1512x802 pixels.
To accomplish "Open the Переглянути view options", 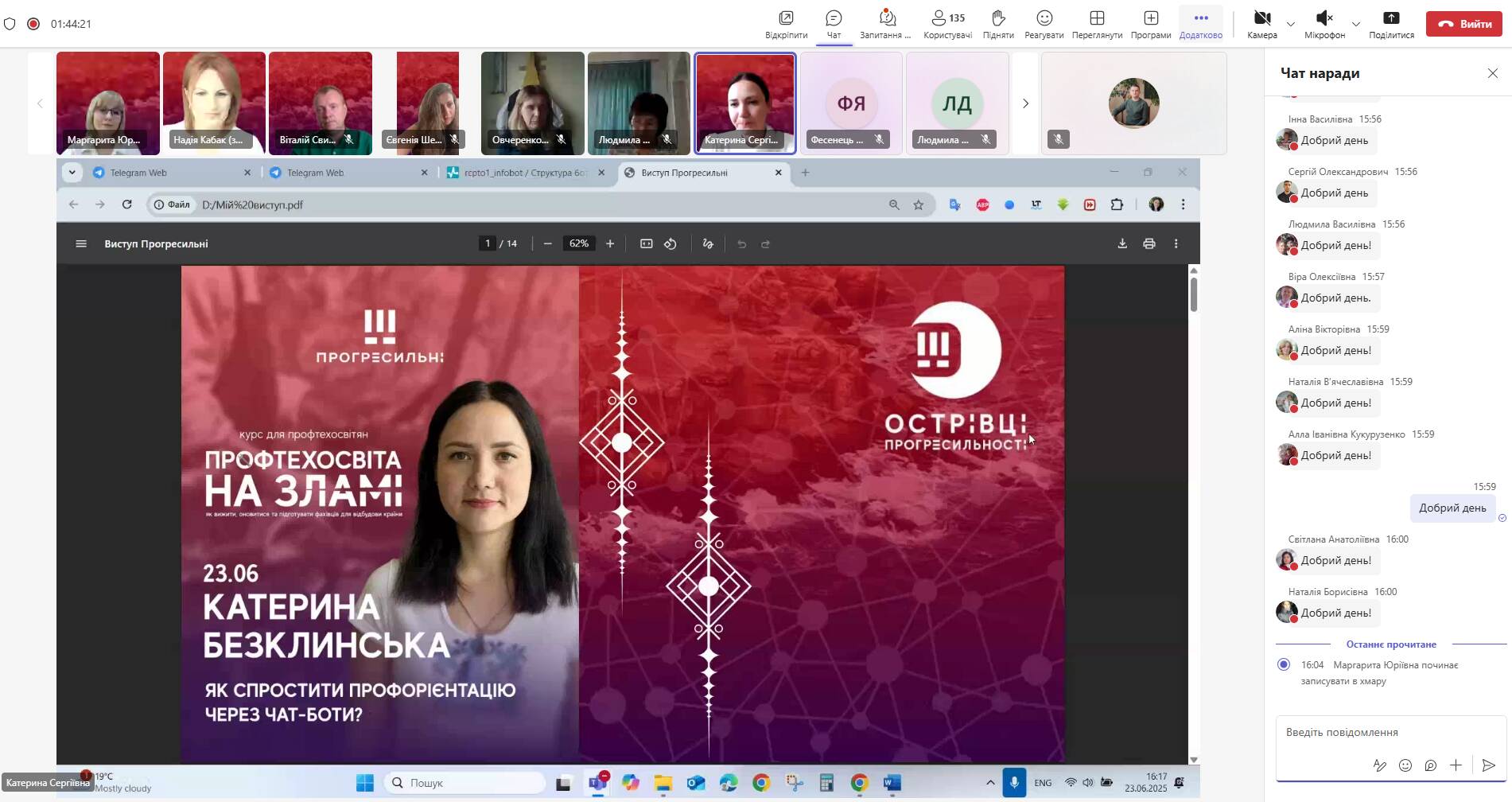I will [x=1097, y=24].
